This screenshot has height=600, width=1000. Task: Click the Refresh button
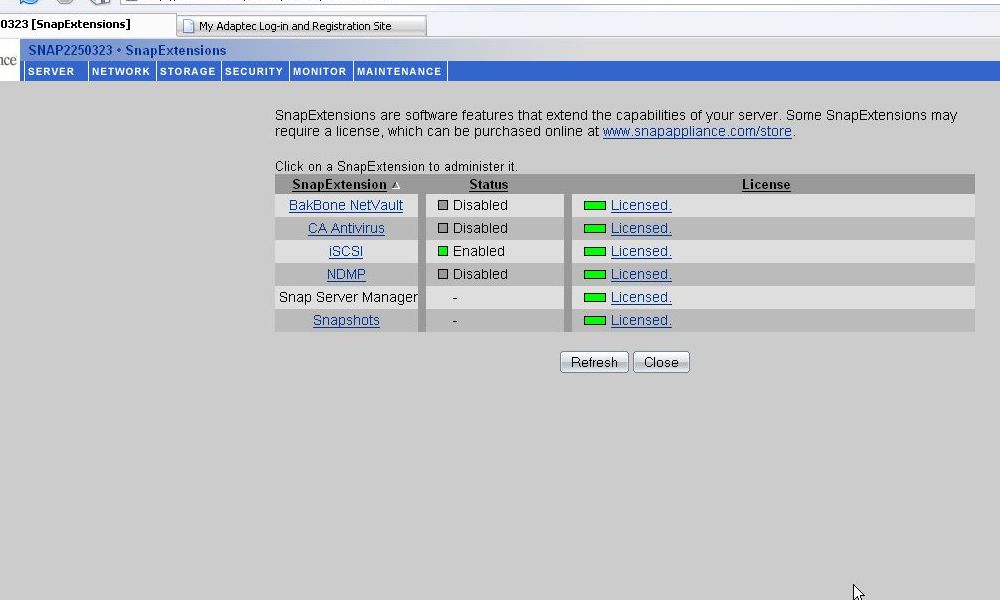[594, 362]
